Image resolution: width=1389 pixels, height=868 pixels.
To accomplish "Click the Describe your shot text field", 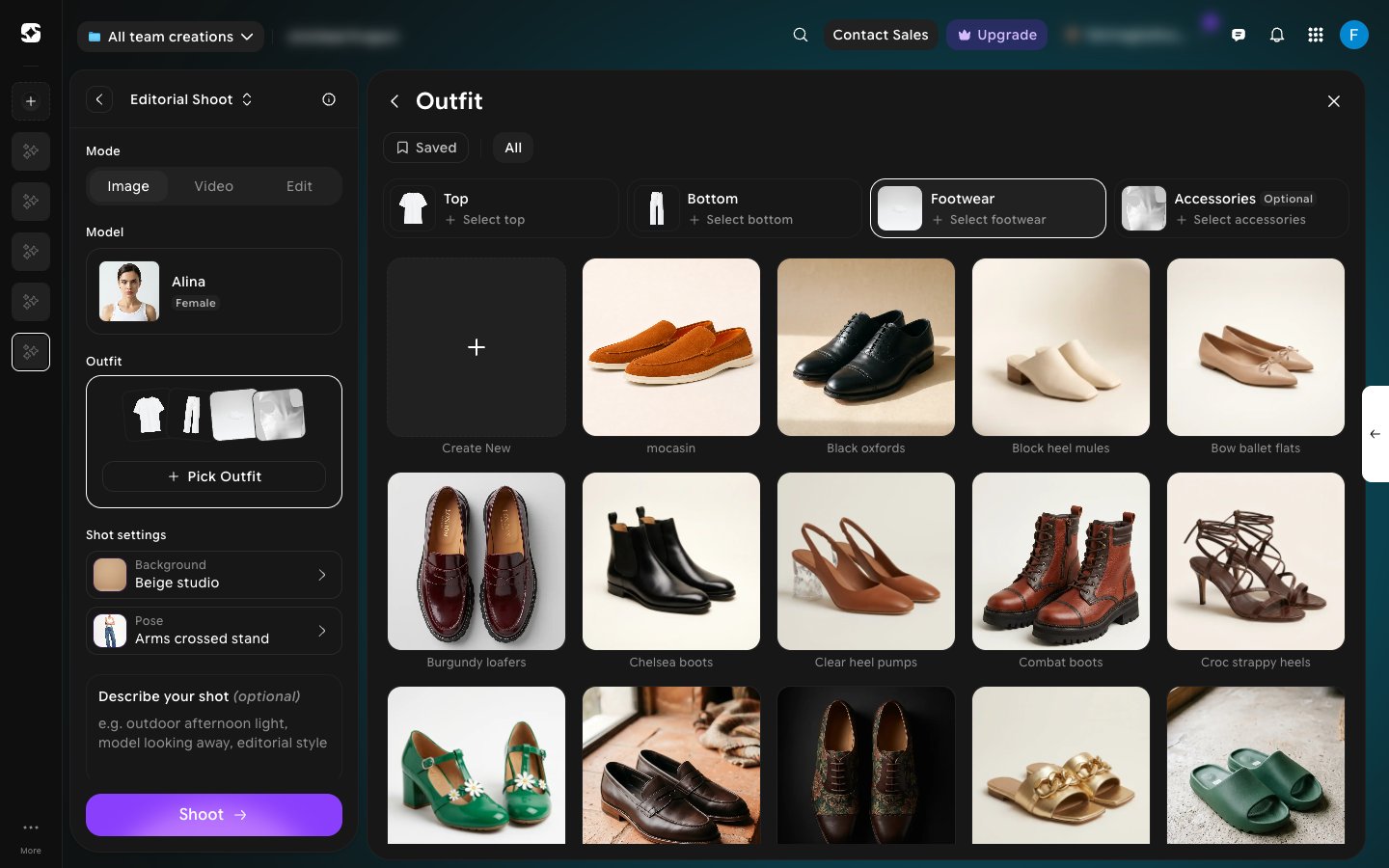I will [214, 728].
